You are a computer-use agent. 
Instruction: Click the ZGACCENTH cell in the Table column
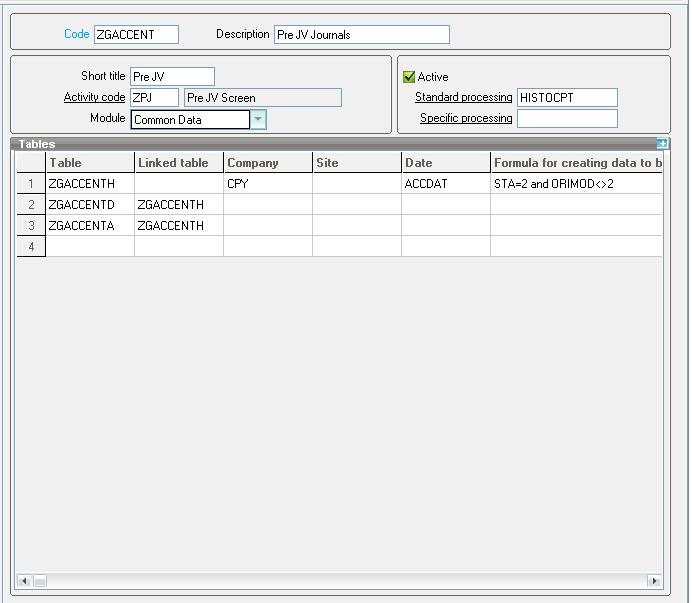pyautogui.click(x=90, y=183)
